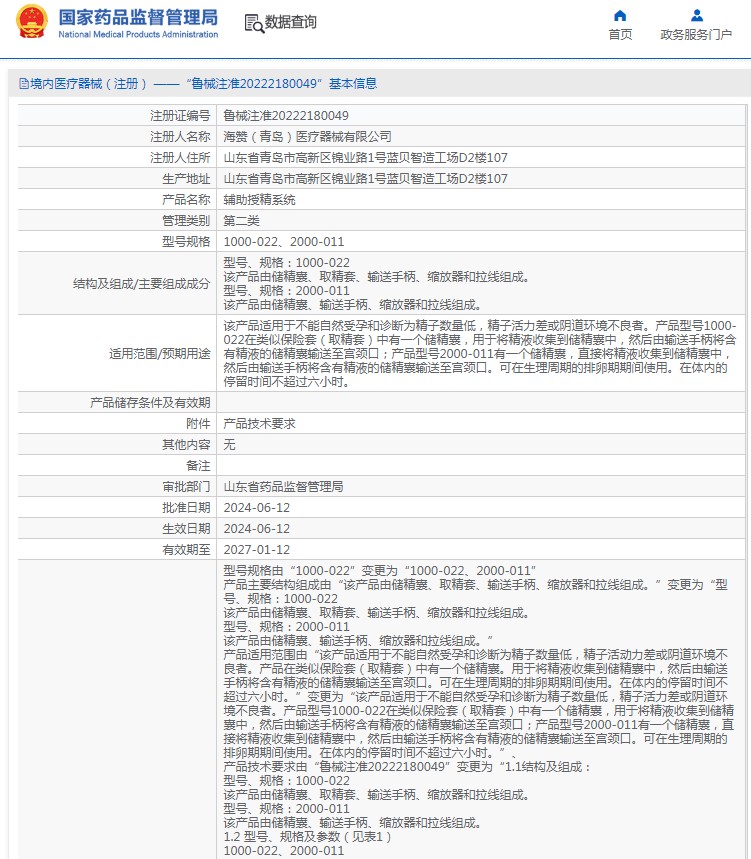Click the national emblem logo
The height and width of the screenshot is (859, 751).
(x=32, y=22)
